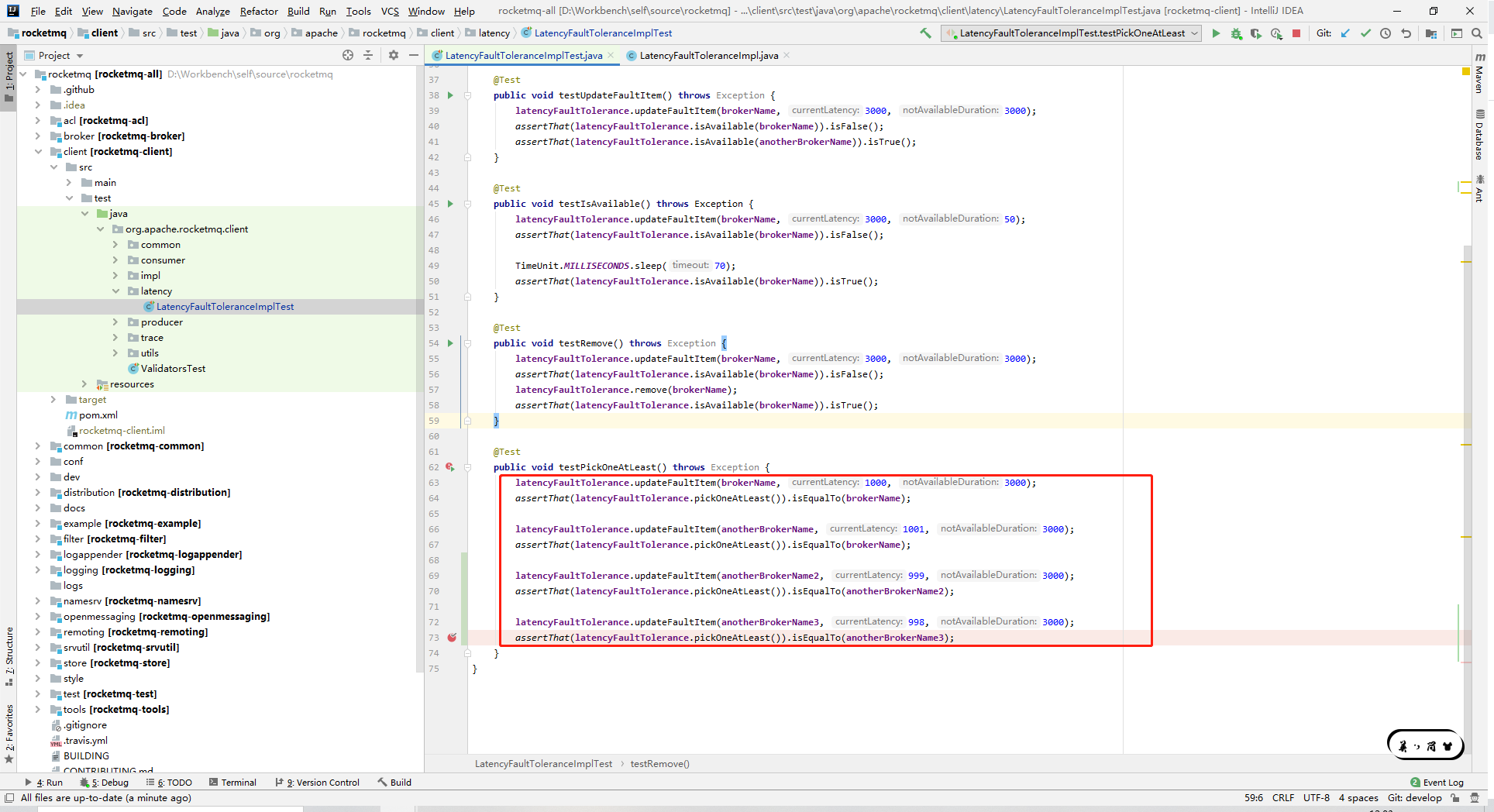Open the Terminal tool window
The height and width of the screenshot is (812, 1494).
pyautogui.click(x=232, y=782)
